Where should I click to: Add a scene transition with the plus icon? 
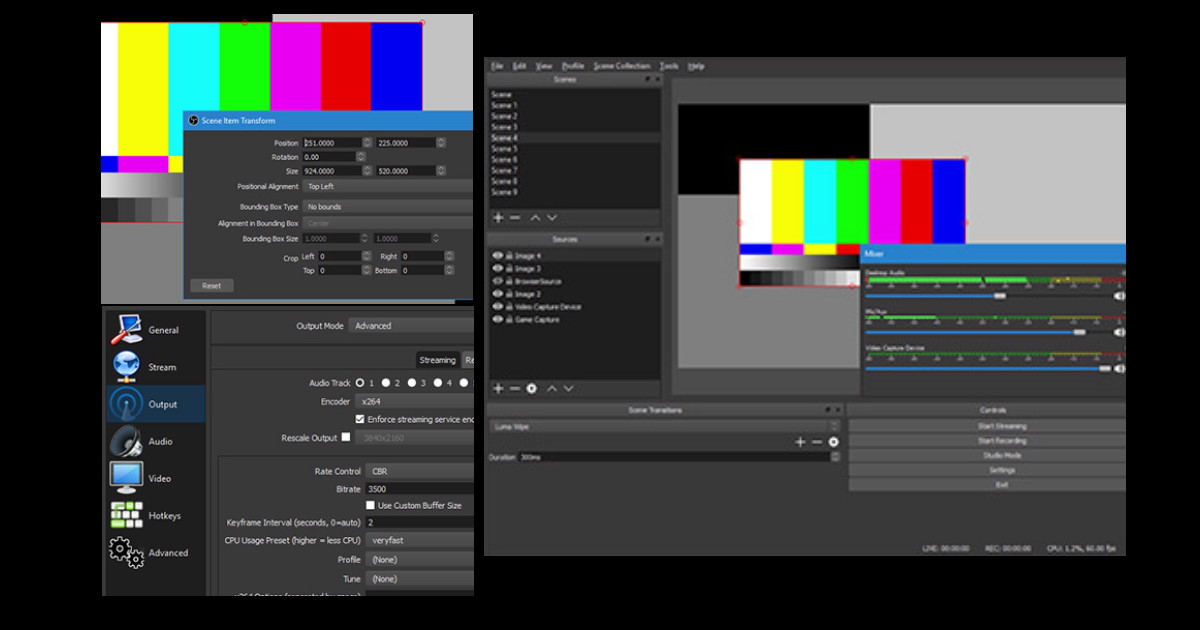pos(800,441)
